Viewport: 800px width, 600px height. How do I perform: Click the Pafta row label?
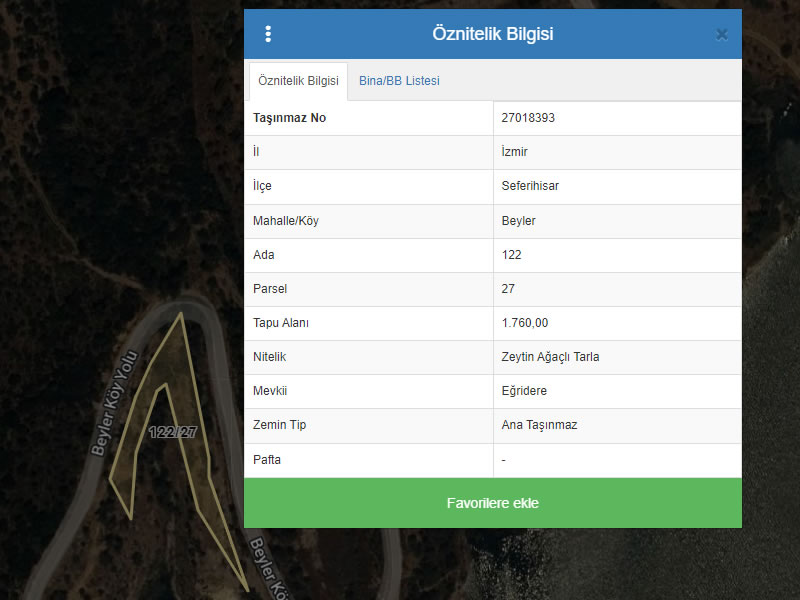click(x=267, y=460)
